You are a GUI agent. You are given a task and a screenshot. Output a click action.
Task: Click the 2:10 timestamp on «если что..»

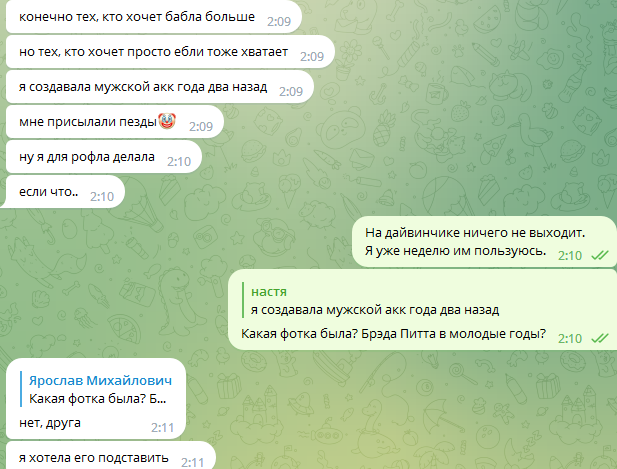pos(102,196)
